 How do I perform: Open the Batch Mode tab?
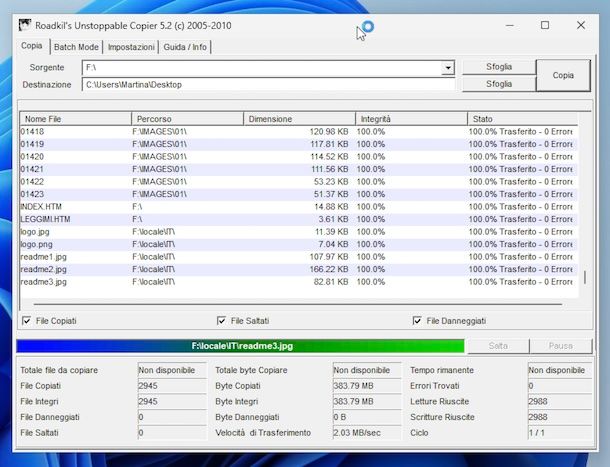coord(76,47)
